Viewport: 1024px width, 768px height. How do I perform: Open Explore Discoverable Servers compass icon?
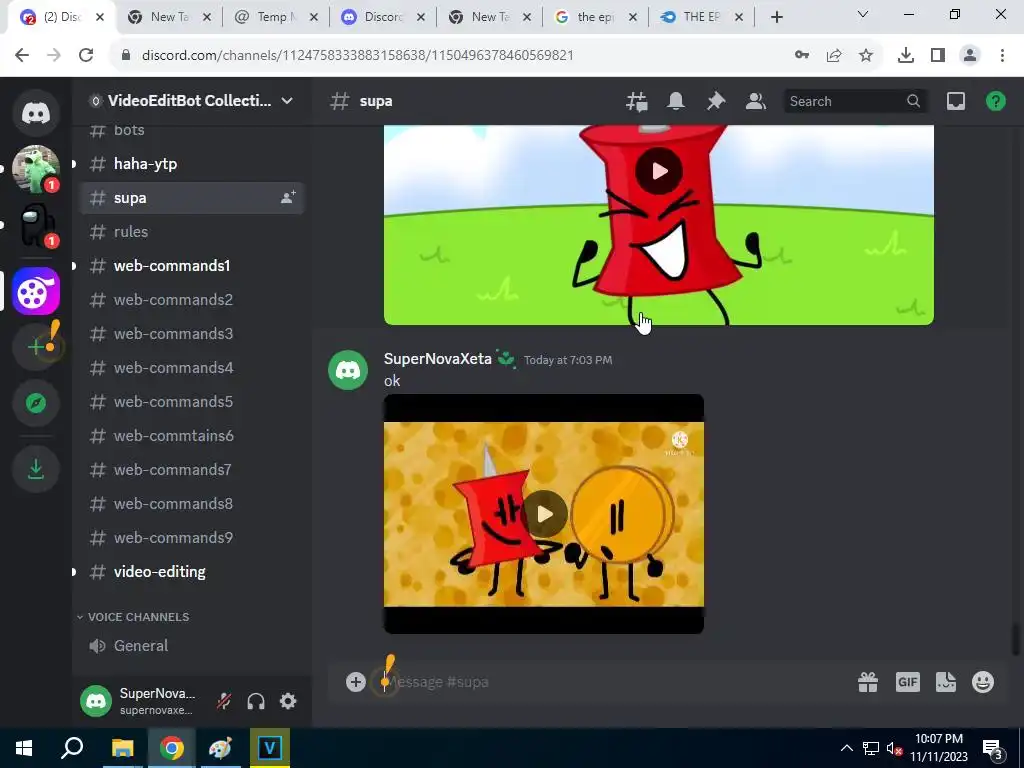(x=36, y=403)
